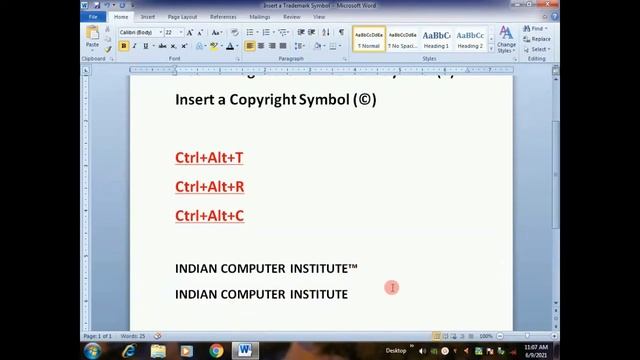Toggle Show/Hide paragraph marks
Viewport: 640px width, 360px height.
[x=341, y=32]
